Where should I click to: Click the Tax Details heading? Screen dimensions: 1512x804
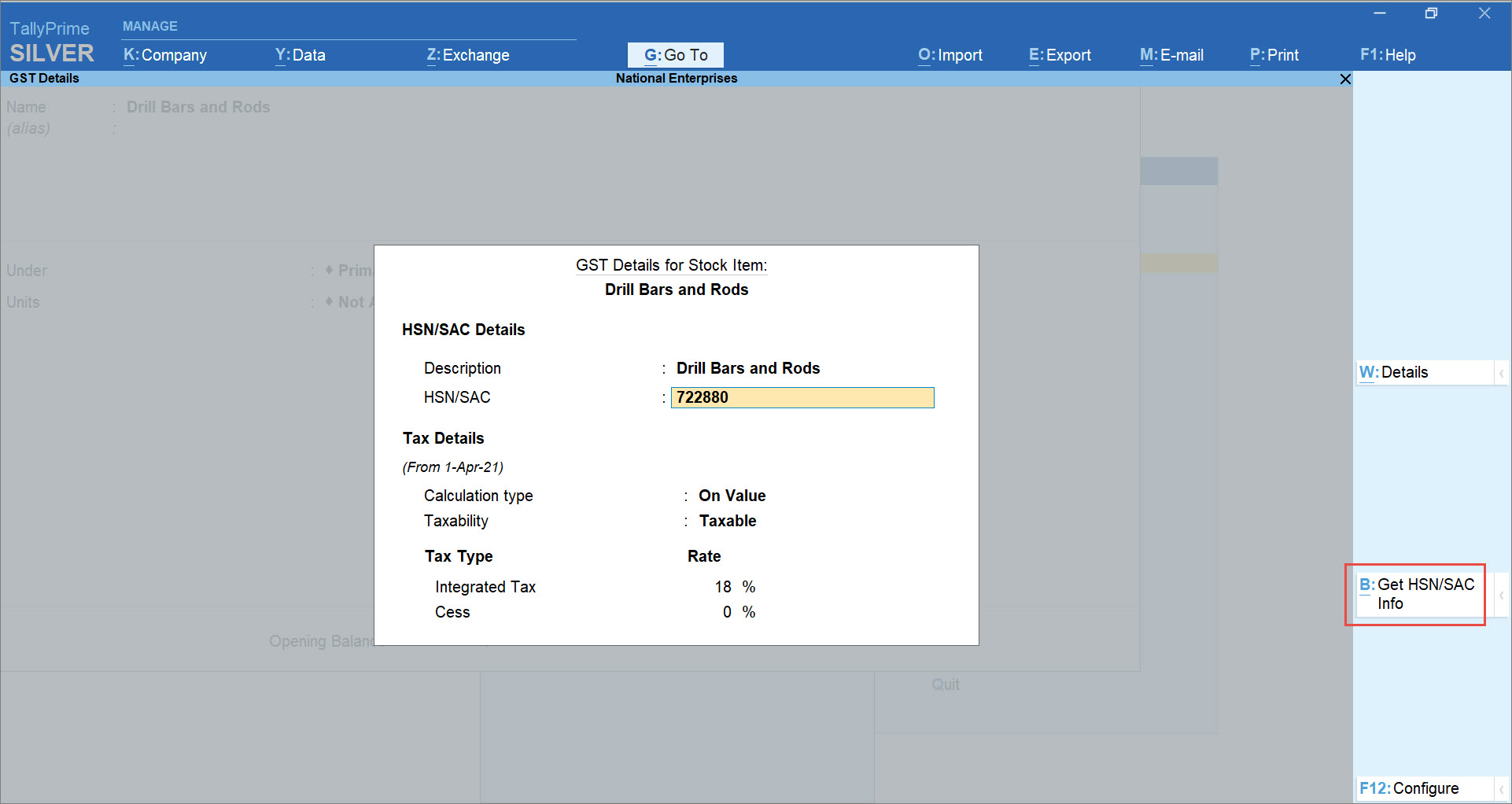(444, 438)
